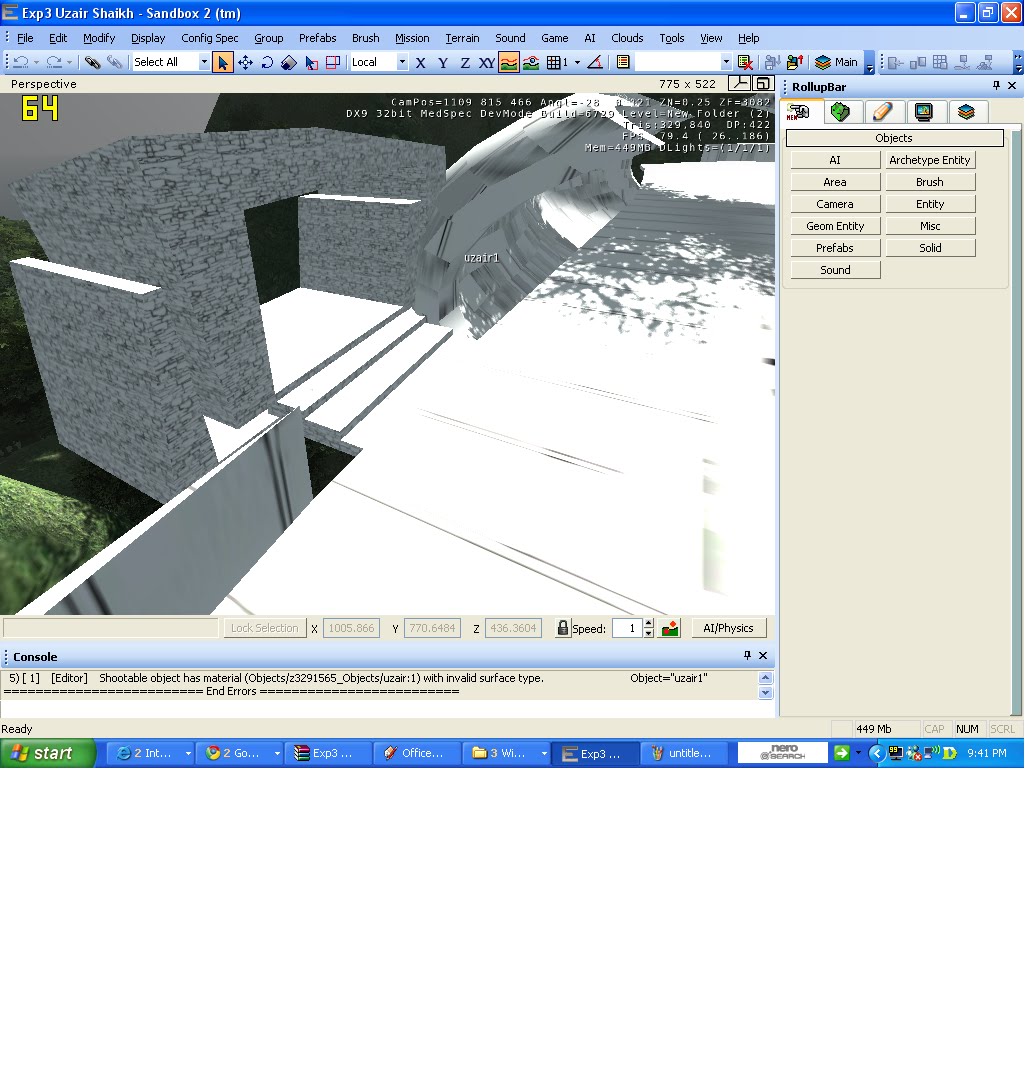Click the AI objects button
This screenshot has width=1025, height=1076.
835,160
